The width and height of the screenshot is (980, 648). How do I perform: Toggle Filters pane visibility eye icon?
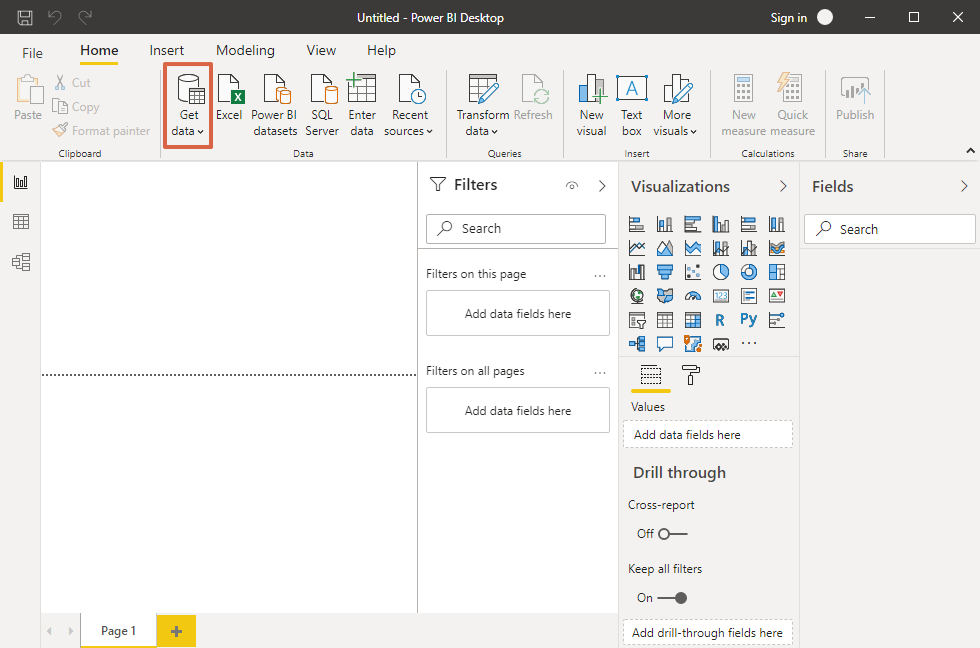coord(572,186)
